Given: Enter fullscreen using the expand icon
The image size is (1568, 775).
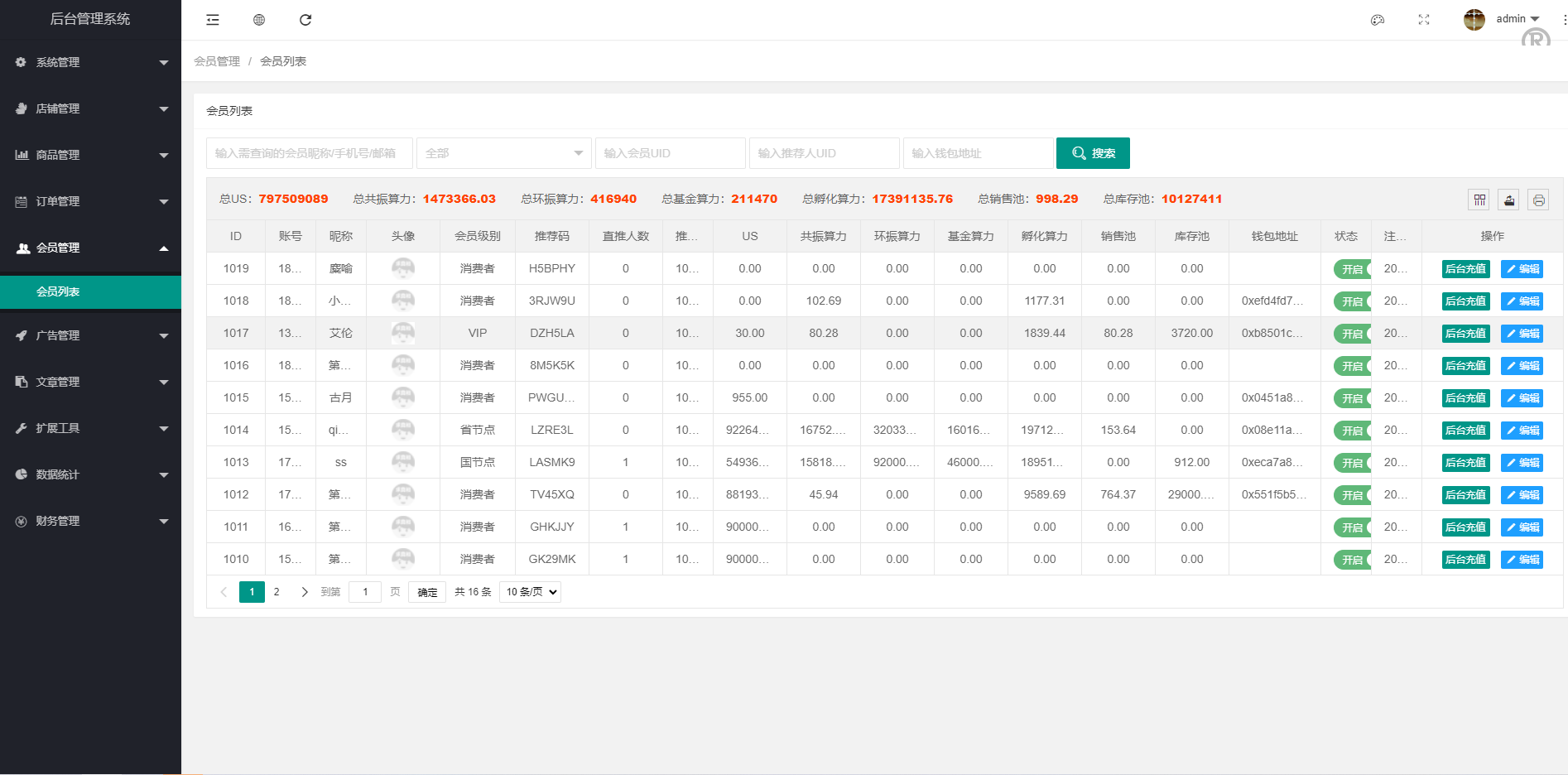Looking at the screenshot, I should point(1424,19).
